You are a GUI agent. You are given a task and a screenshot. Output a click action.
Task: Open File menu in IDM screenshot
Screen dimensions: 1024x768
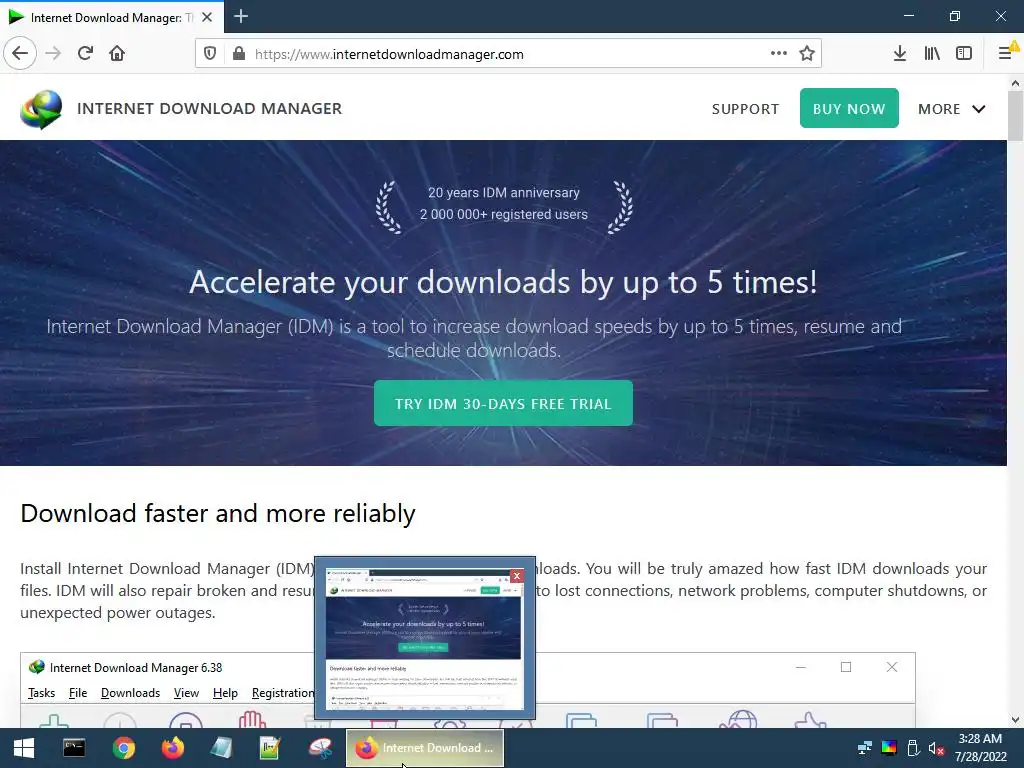[78, 693]
